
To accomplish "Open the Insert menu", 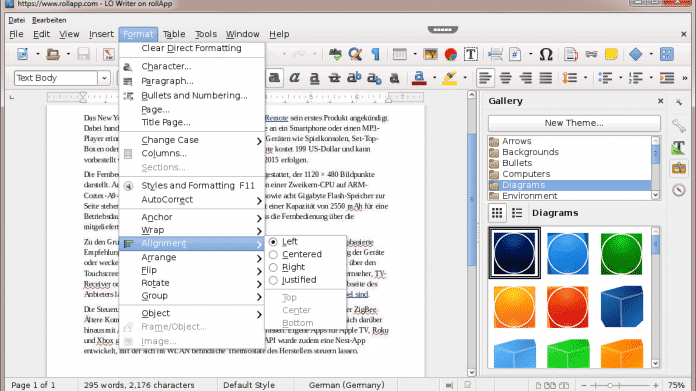I will 101,34.
